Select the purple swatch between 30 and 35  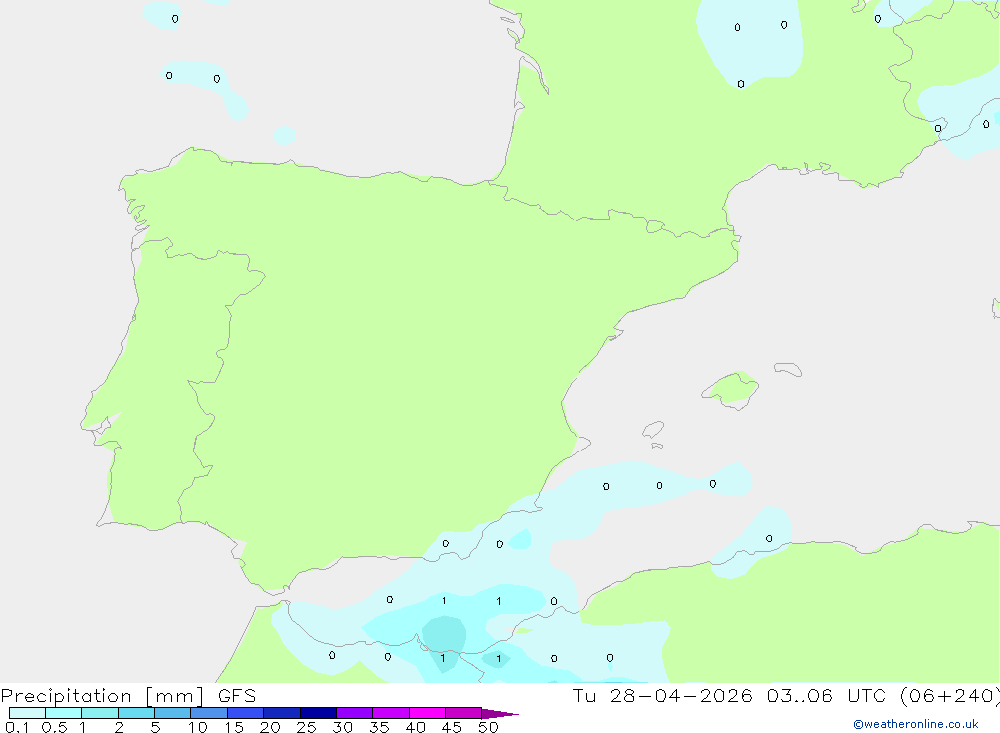click(355, 713)
